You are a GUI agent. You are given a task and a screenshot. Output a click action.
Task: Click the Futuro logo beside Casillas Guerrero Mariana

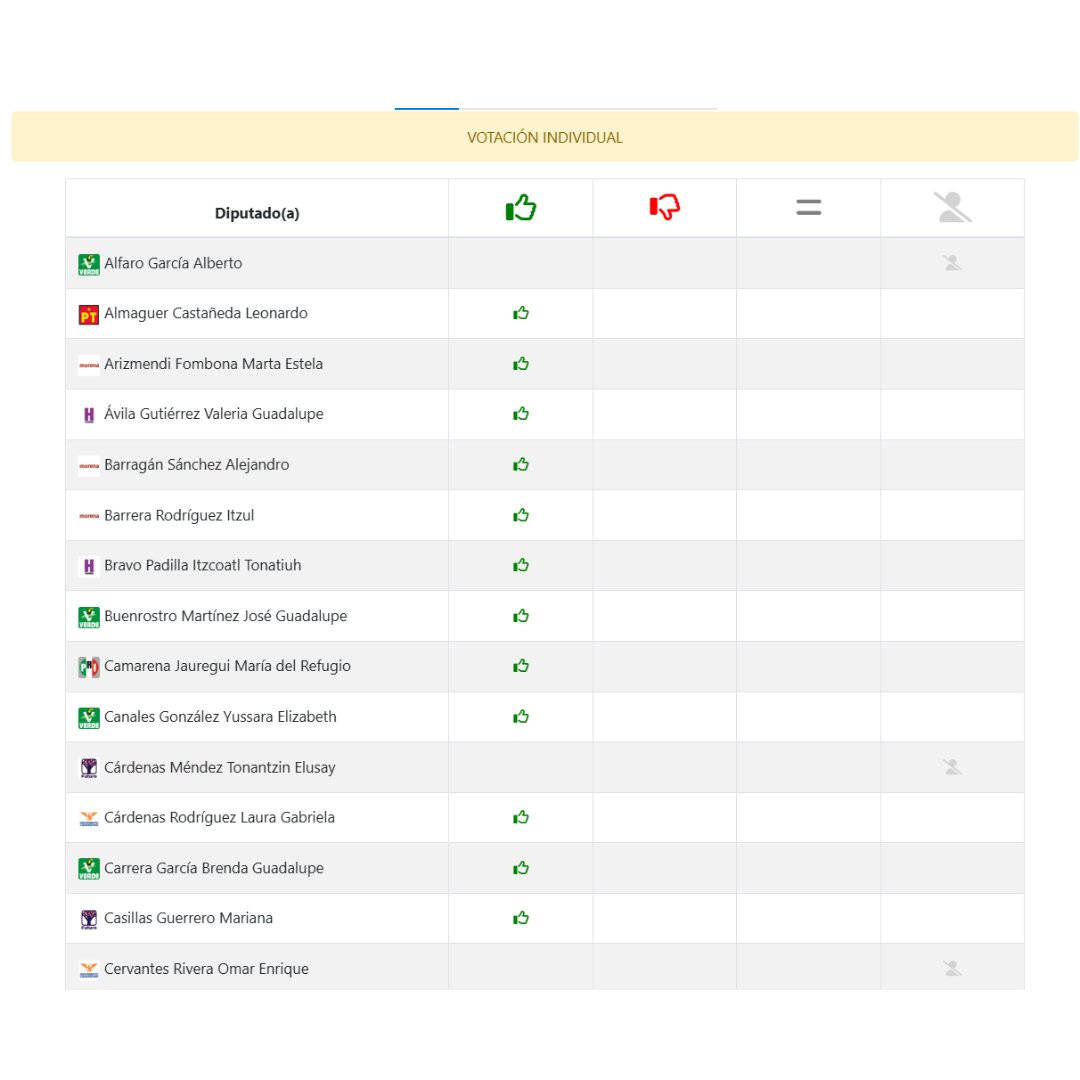tap(89, 920)
